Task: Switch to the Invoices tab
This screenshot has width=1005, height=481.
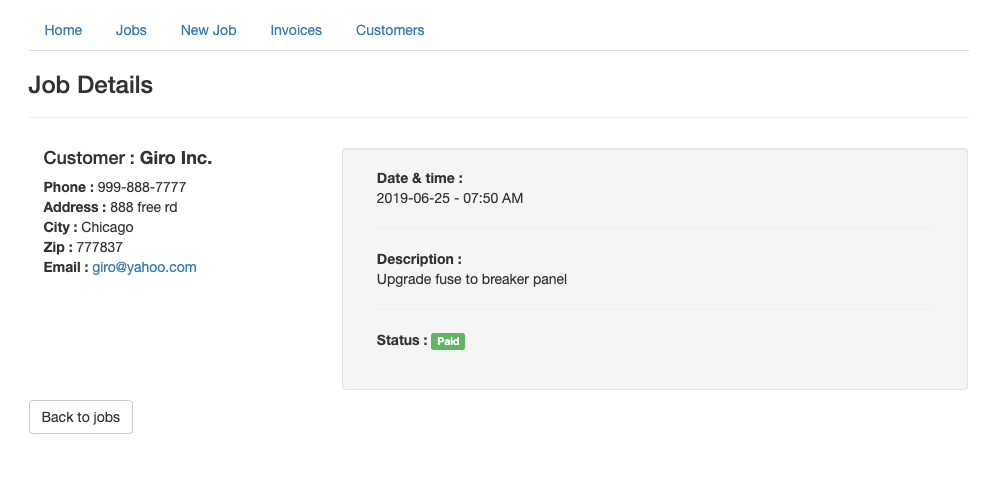Action: coord(296,30)
